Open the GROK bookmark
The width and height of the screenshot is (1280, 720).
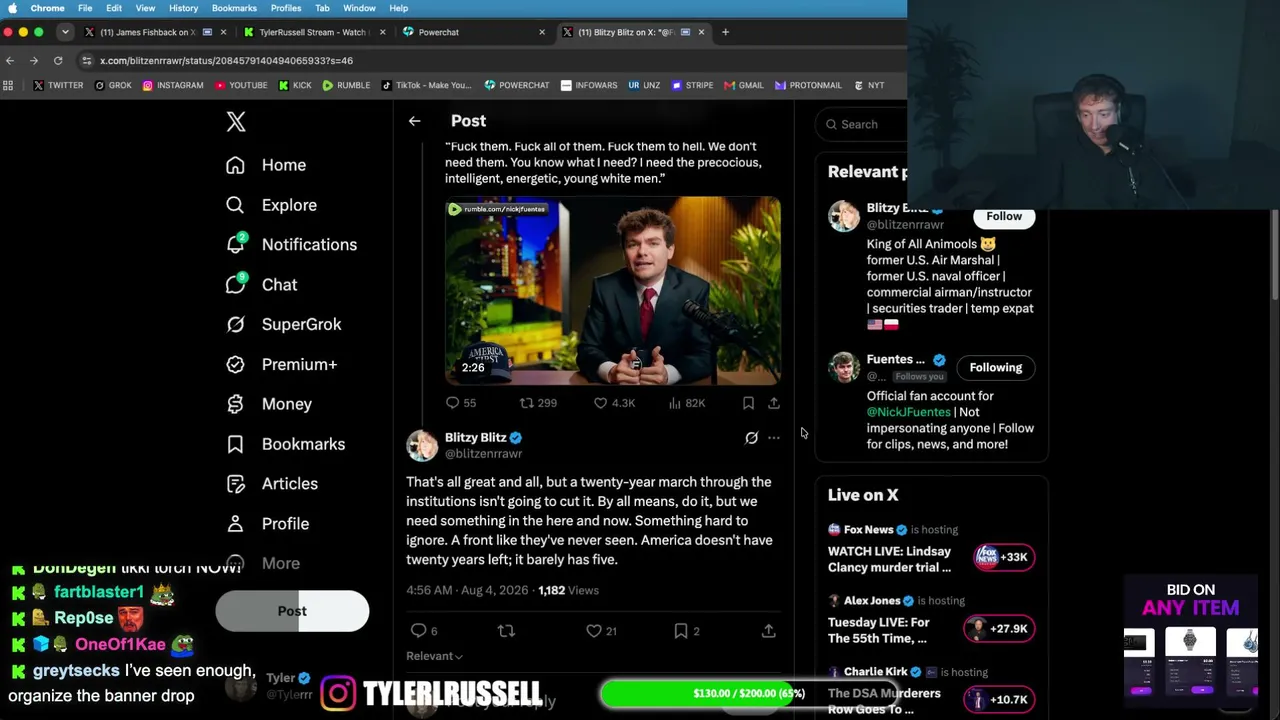113,86
